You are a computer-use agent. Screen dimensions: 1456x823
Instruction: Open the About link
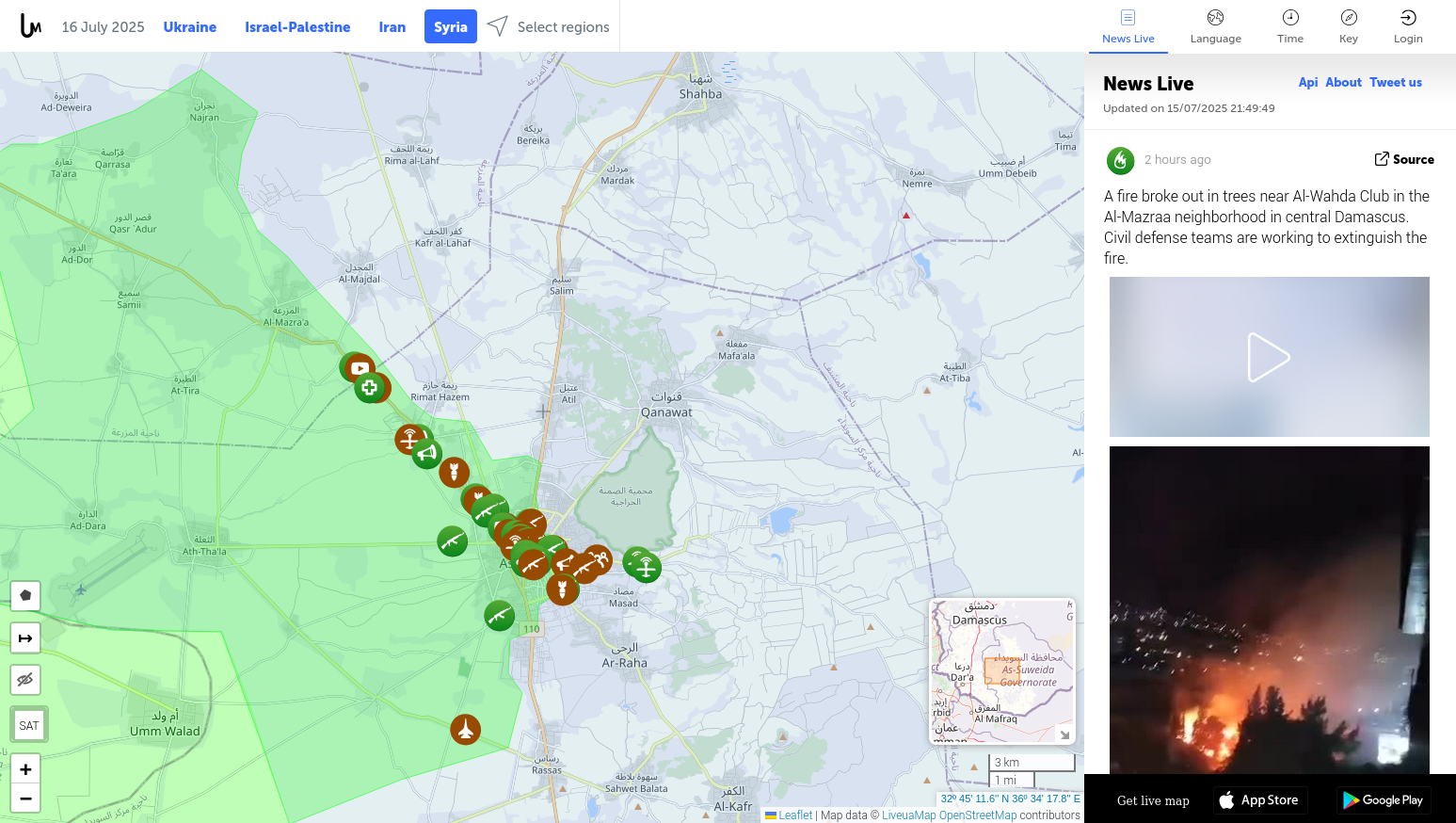[1344, 82]
